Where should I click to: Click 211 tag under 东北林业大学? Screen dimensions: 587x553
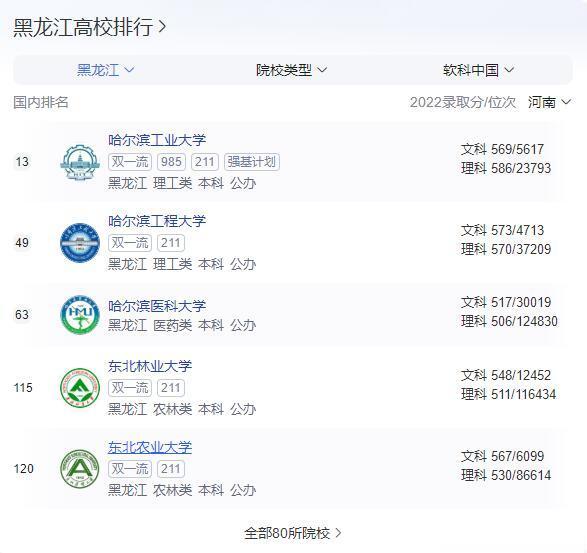point(171,388)
